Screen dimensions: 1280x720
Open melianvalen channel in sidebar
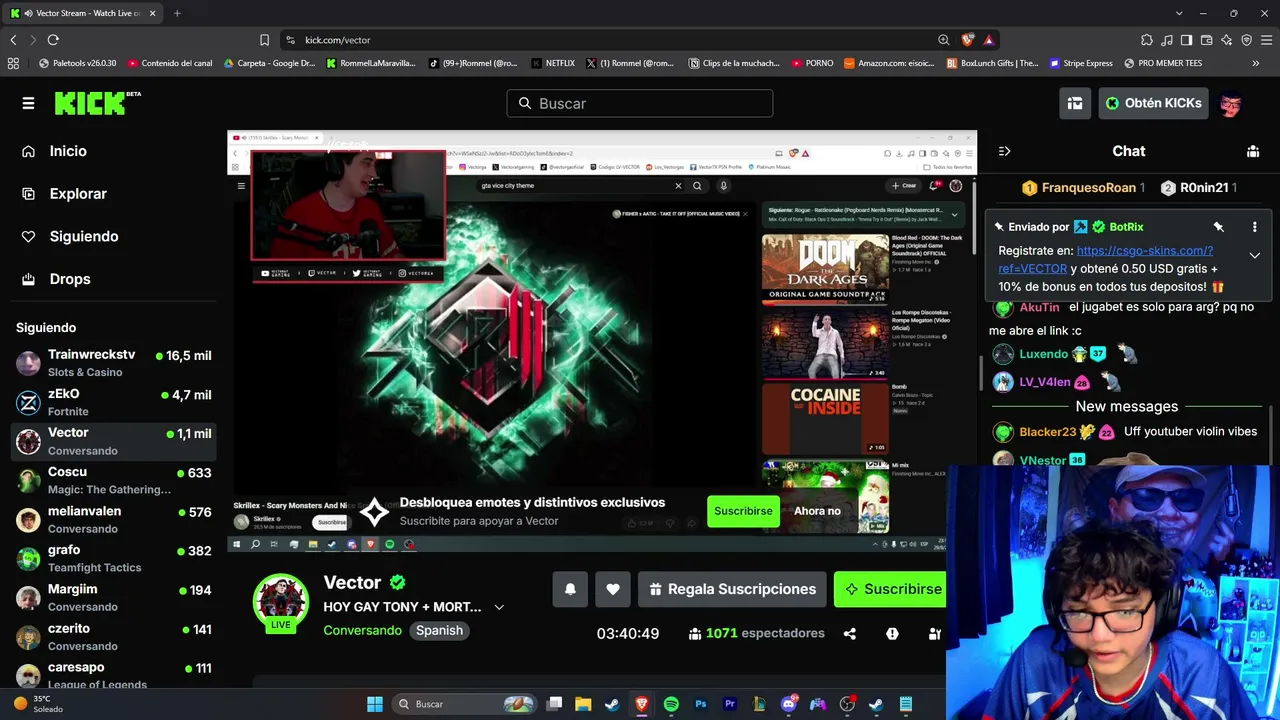[114, 519]
